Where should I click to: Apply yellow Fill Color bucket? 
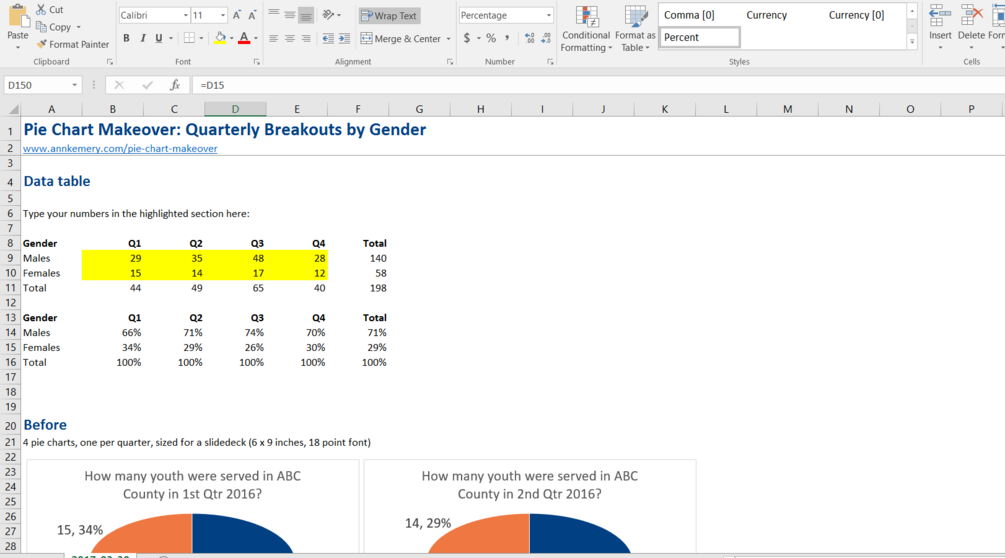[x=220, y=38]
